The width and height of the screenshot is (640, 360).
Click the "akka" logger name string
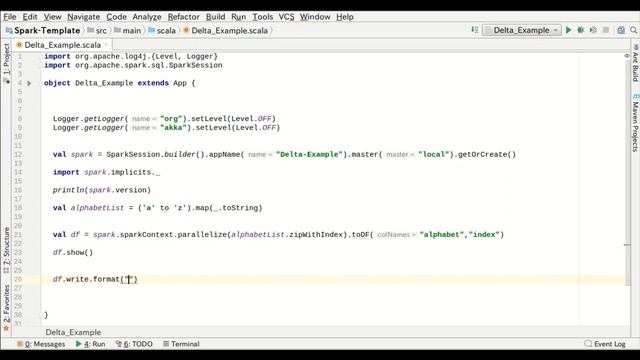(173, 128)
